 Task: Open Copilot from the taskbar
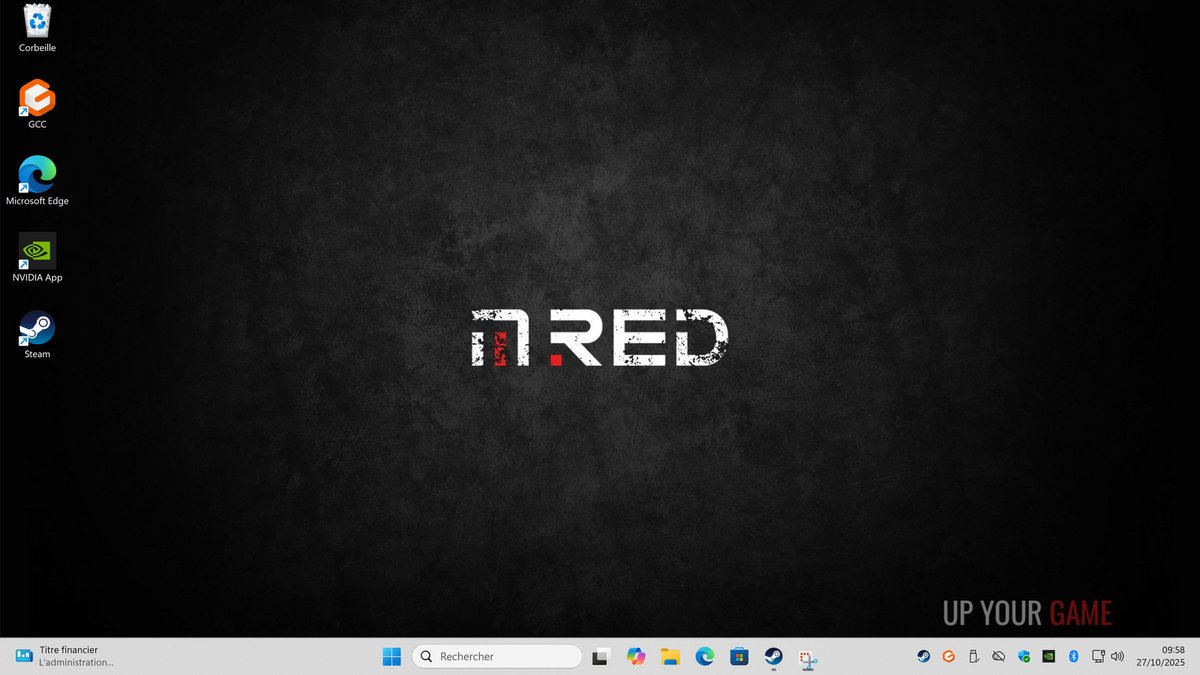click(636, 656)
